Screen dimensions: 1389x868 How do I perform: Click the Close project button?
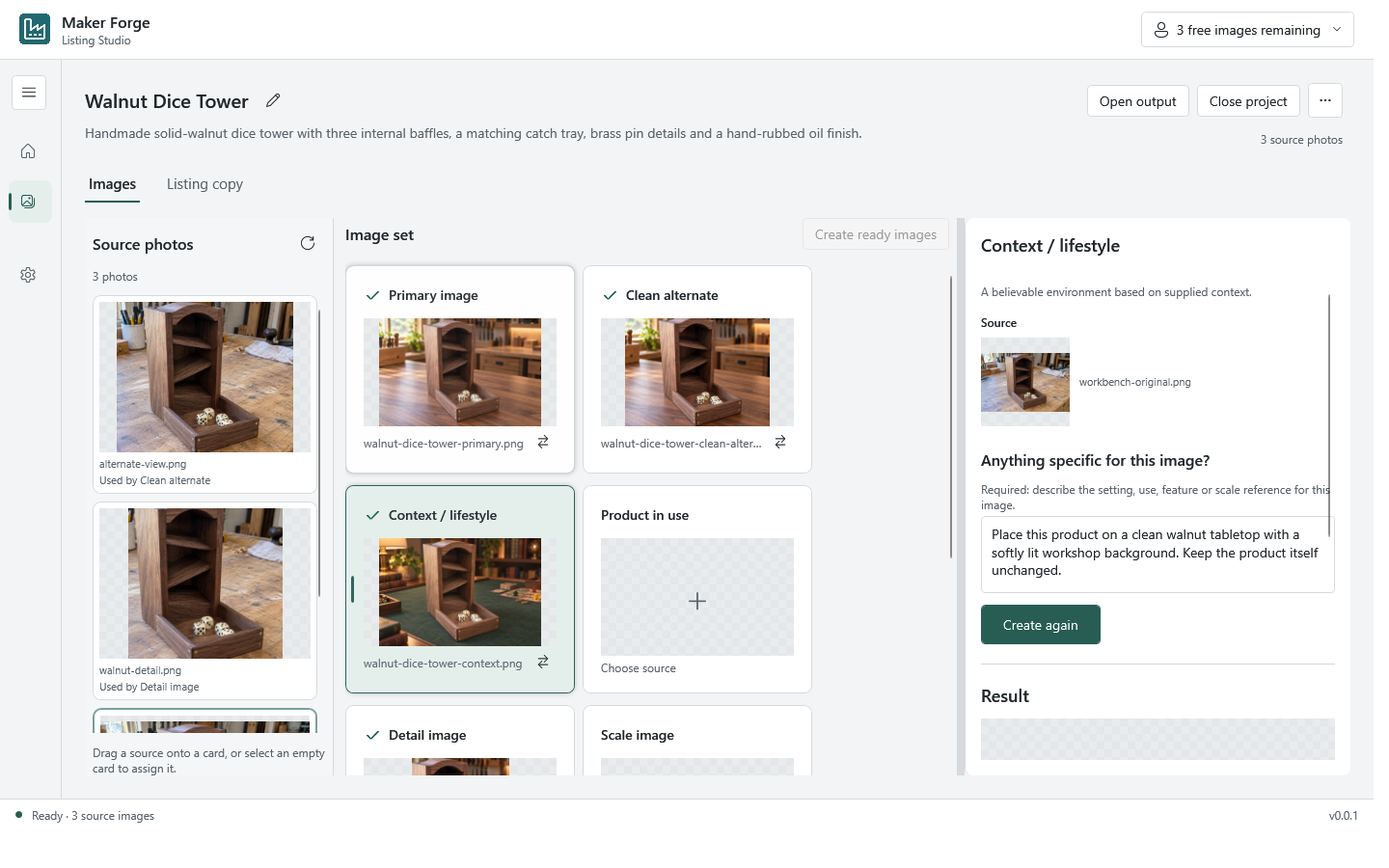1248,101
